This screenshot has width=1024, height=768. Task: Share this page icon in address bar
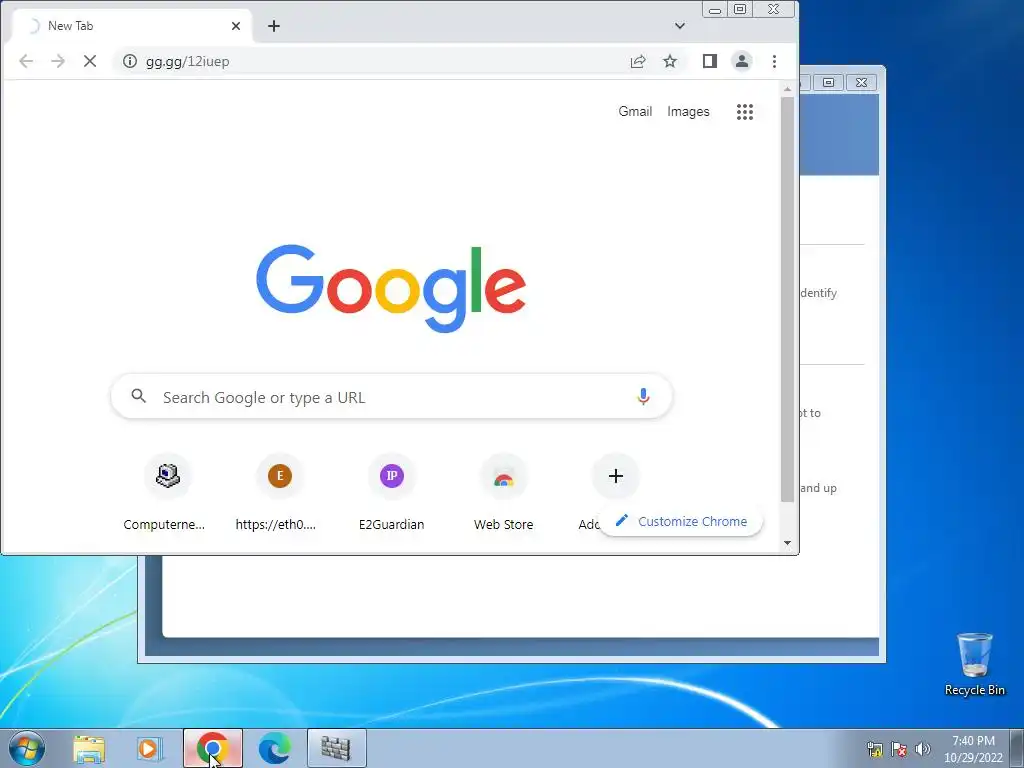tap(638, 61)
